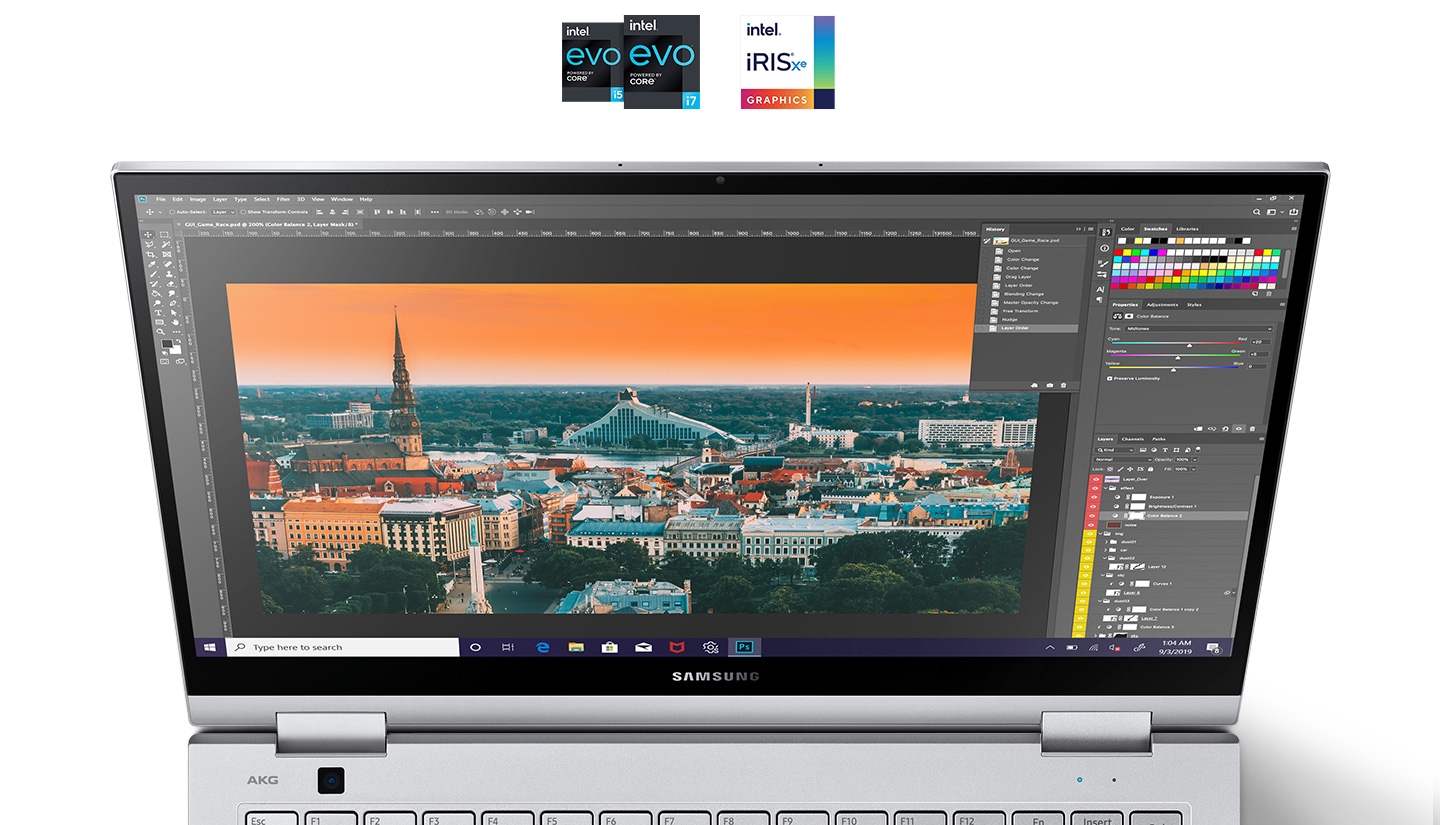Click the Yellow-Blue slider handle

[1173, 370]
